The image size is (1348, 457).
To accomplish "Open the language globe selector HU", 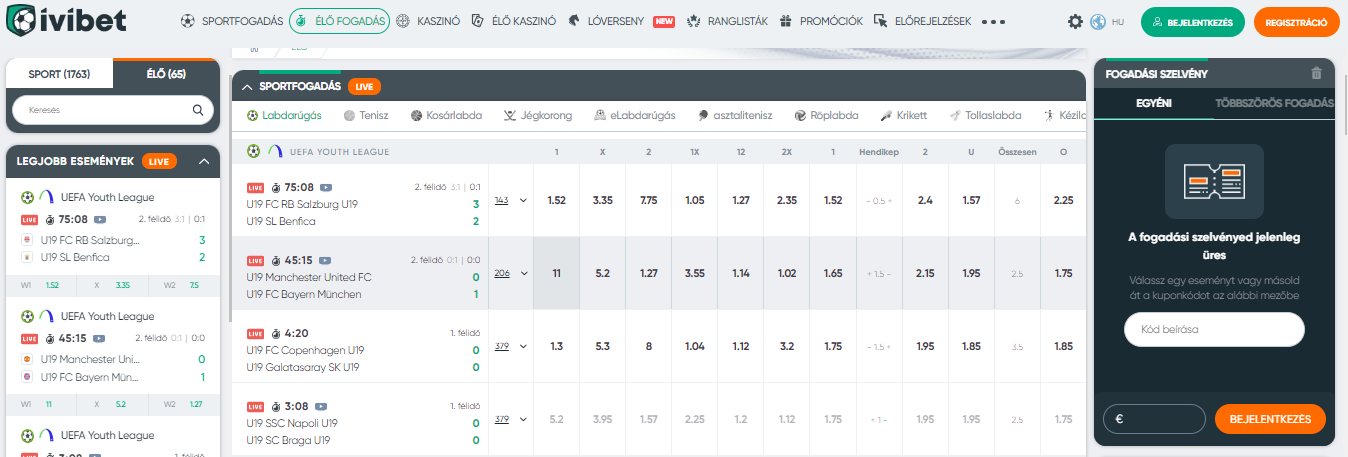I will click(x=1107, y=21).
